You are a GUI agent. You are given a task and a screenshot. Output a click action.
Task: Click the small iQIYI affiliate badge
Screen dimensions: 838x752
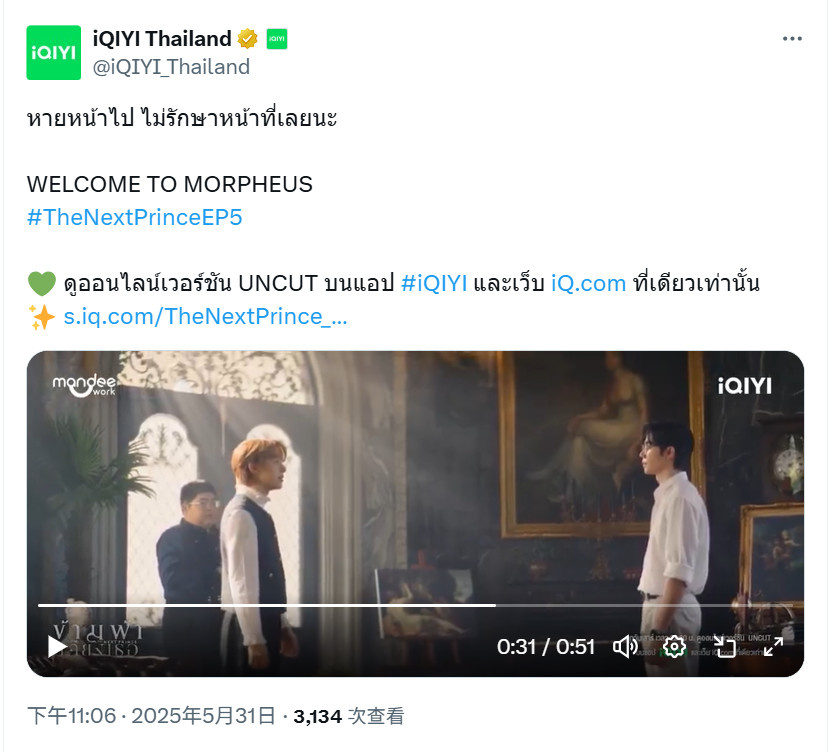[x=276, y=38]
